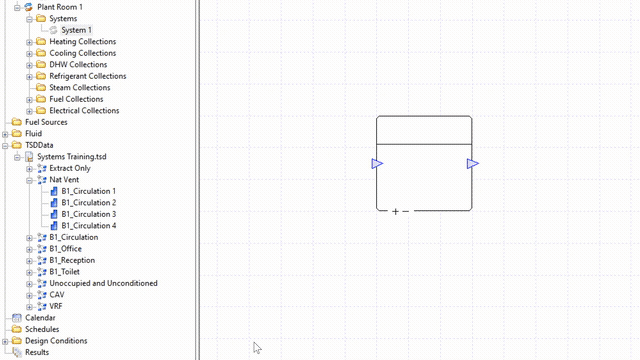Expand the B1_Reception group
Image resolution: width=640 pixels, height=360 pixels.
[x=29, y=261]
